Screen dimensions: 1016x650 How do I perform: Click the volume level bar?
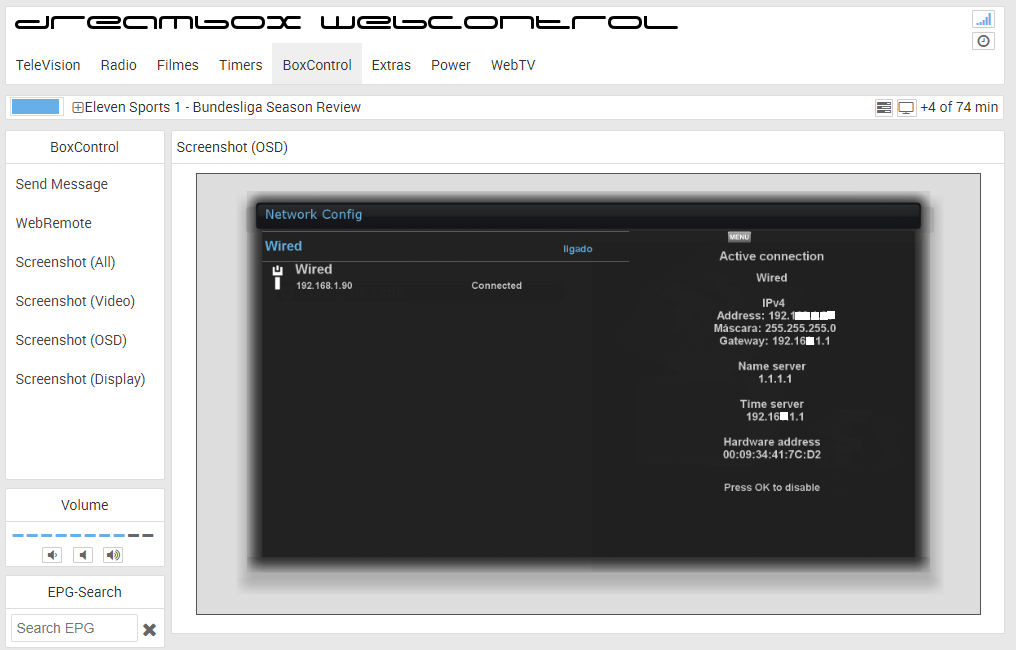[84, 536]
